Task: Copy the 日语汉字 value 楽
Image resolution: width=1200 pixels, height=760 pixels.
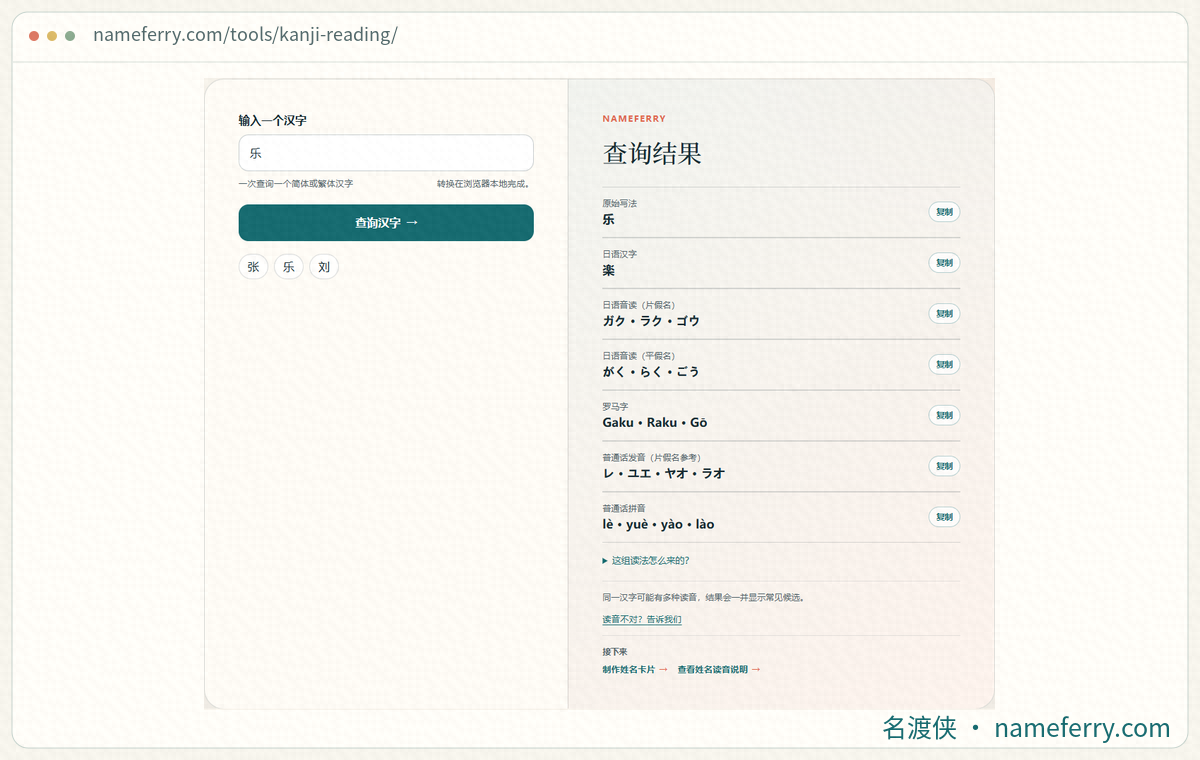Action: (x=944, y=263)
